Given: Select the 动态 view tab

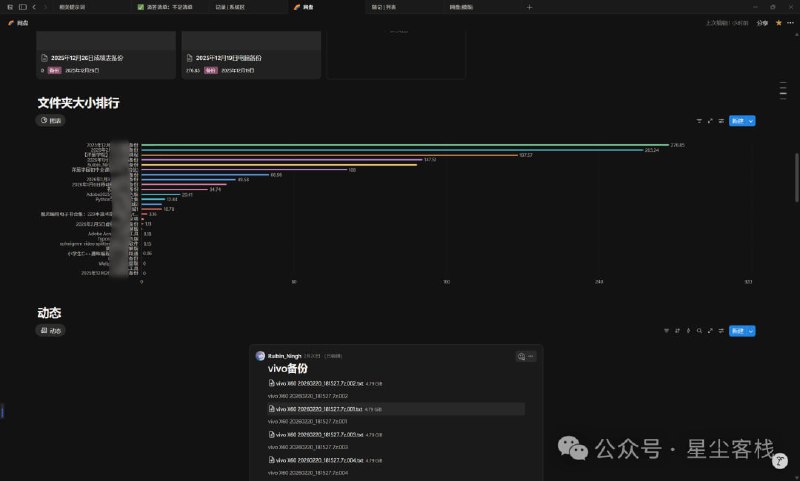Looking at the screenshot, I should [50, 330].
